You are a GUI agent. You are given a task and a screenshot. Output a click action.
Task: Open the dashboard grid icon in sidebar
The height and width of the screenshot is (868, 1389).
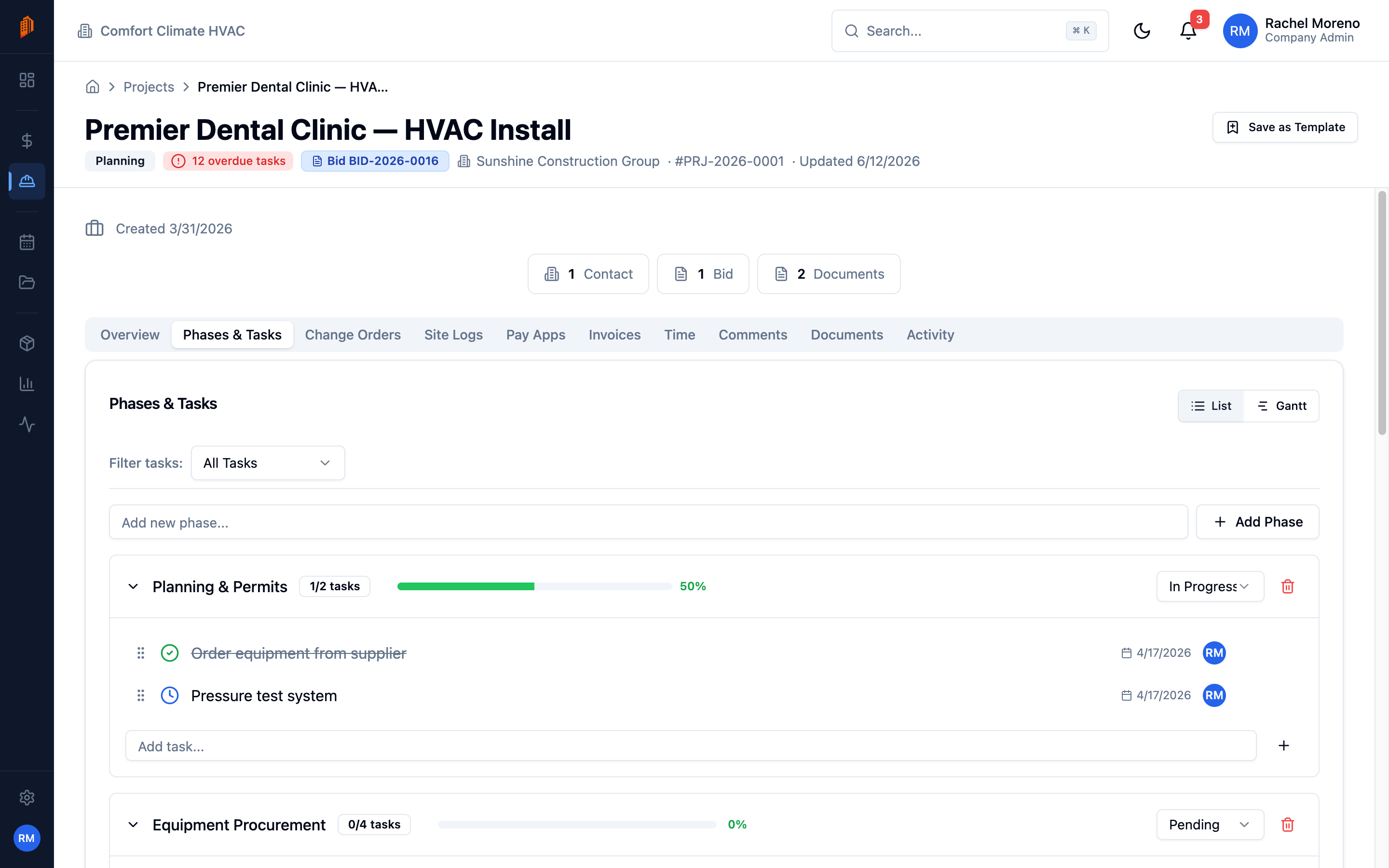click(x=27, y=80)
